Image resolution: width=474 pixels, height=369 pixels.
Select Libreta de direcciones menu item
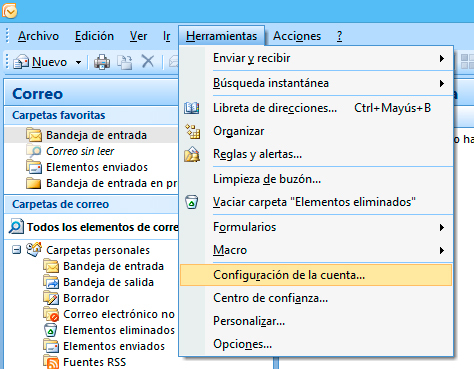click(316, 108)
